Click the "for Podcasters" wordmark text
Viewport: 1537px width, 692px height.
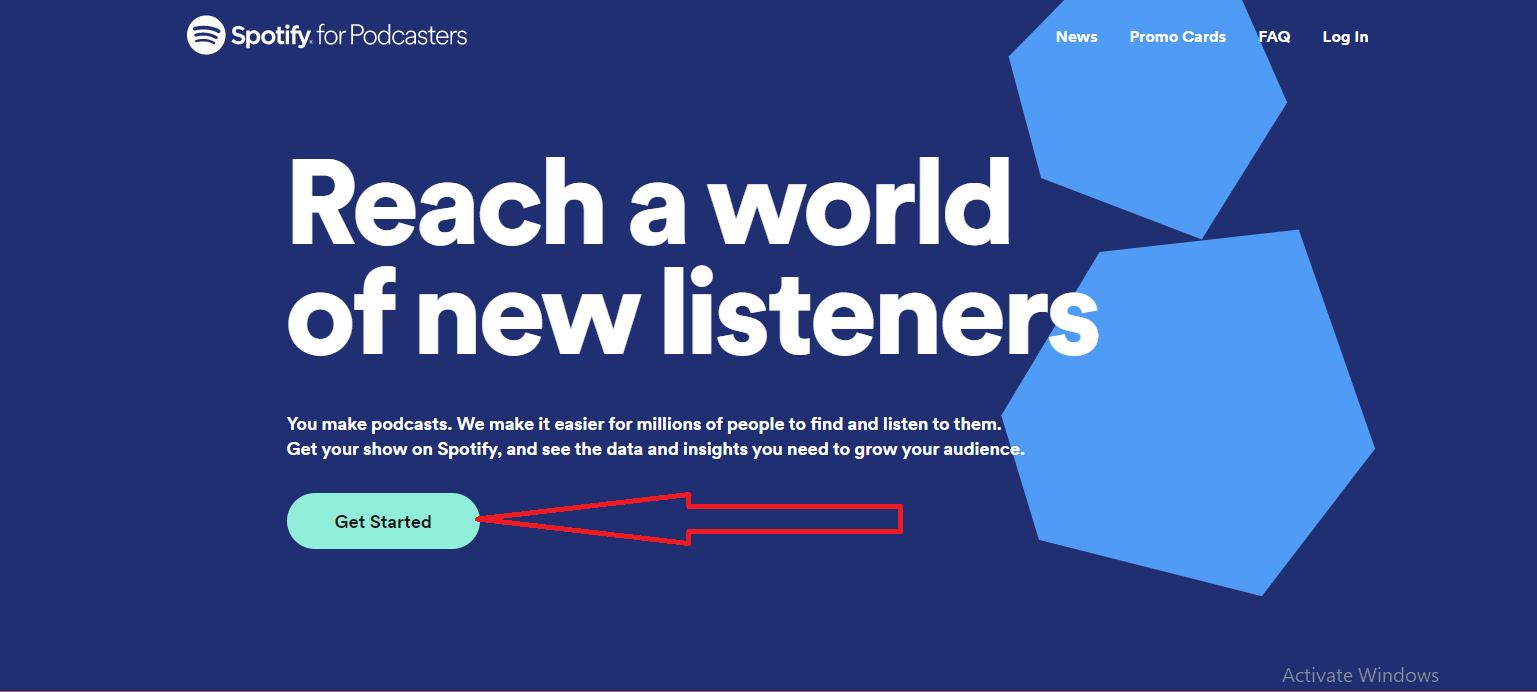click(391, 37)
